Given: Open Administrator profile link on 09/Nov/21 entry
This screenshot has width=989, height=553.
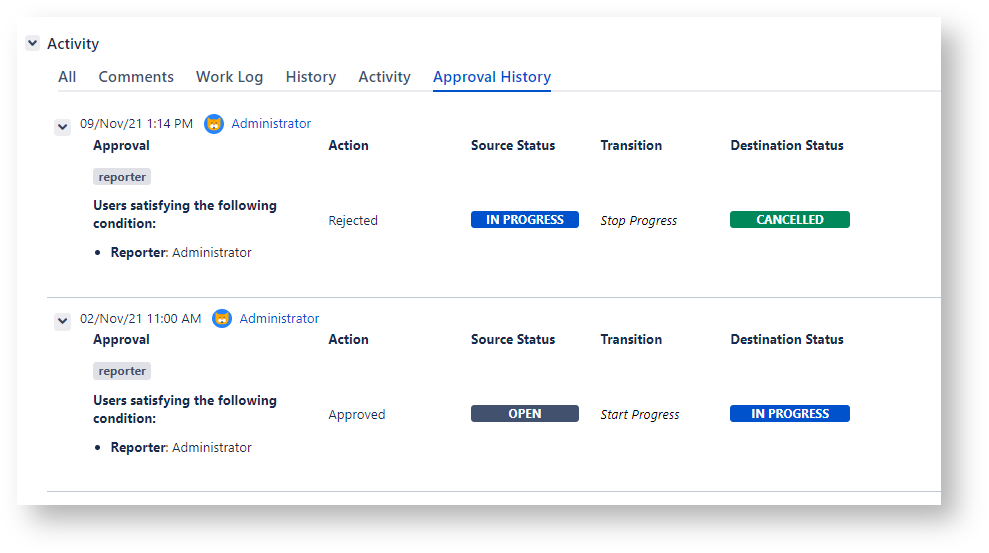Looking at the screenshot, I should (271, 124).
